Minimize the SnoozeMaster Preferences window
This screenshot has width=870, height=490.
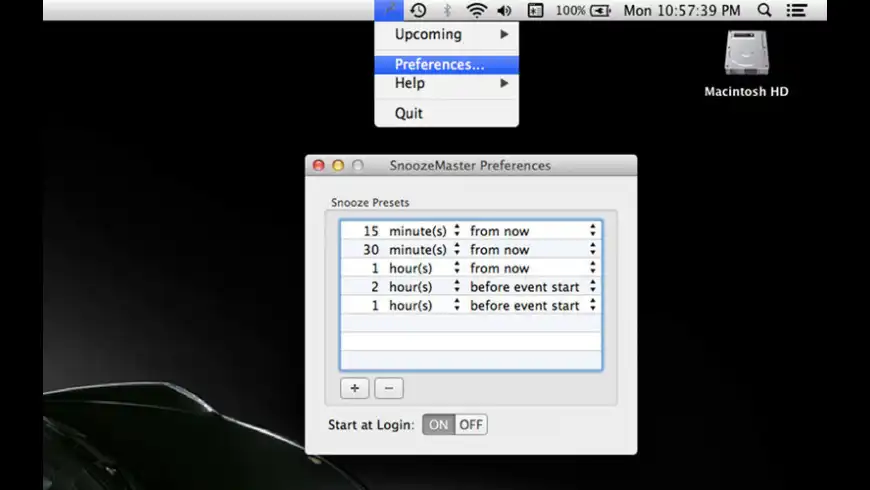tap(338, 165)
